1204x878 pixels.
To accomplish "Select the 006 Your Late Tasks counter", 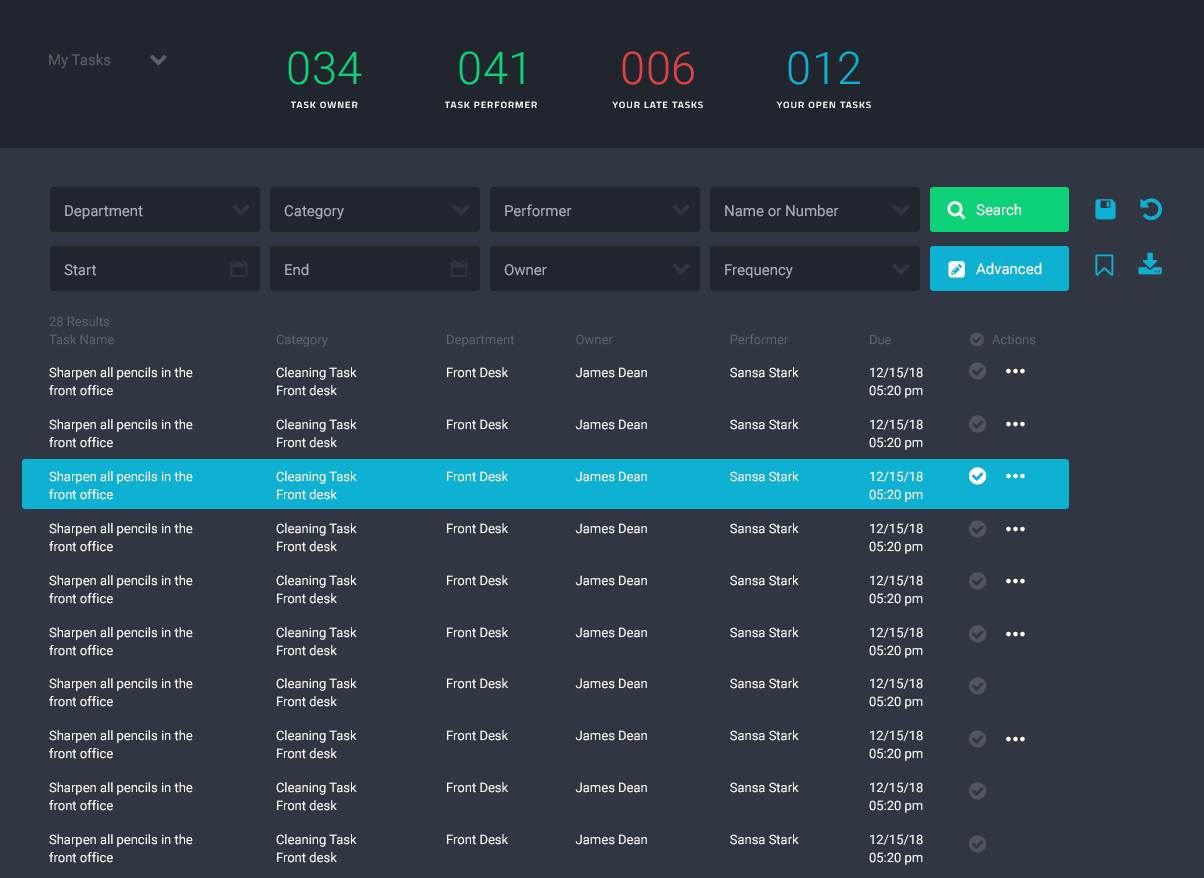I will [658, 78].
